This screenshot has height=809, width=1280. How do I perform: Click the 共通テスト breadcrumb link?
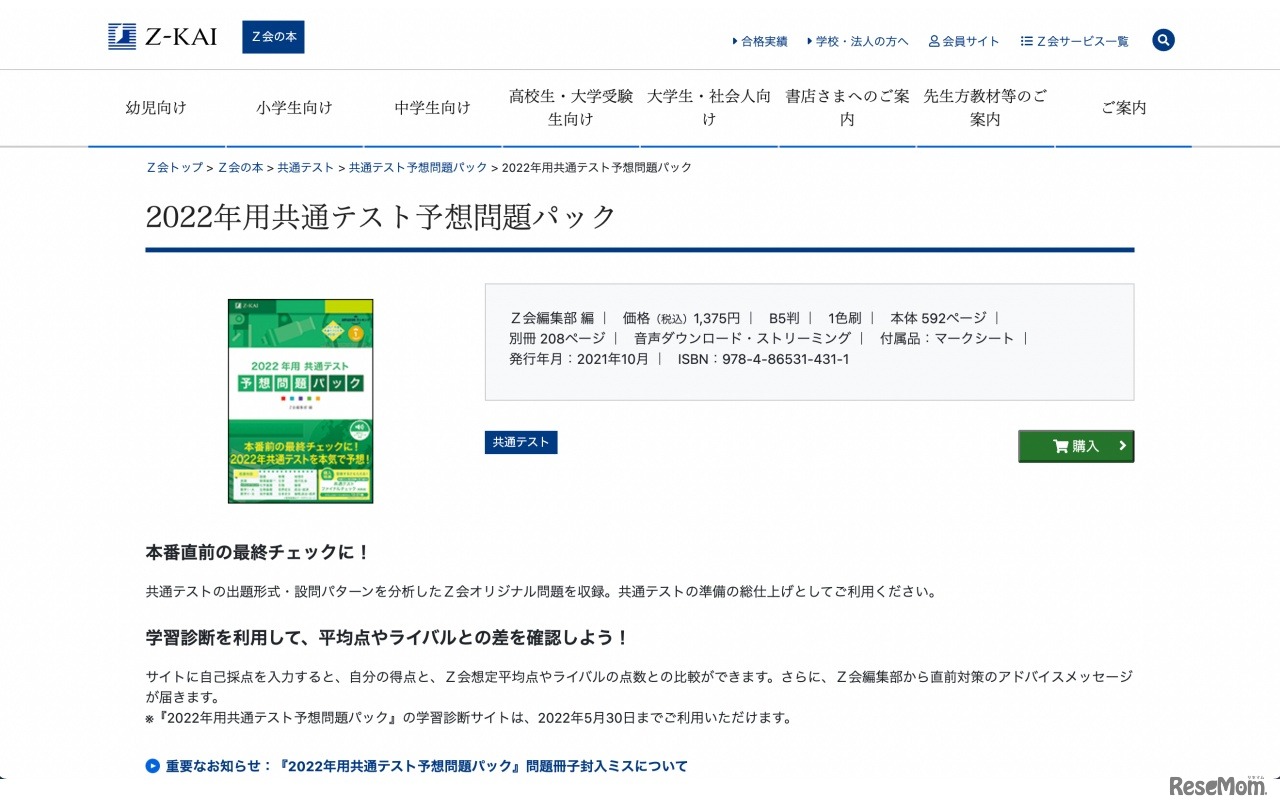pos(306,167)
